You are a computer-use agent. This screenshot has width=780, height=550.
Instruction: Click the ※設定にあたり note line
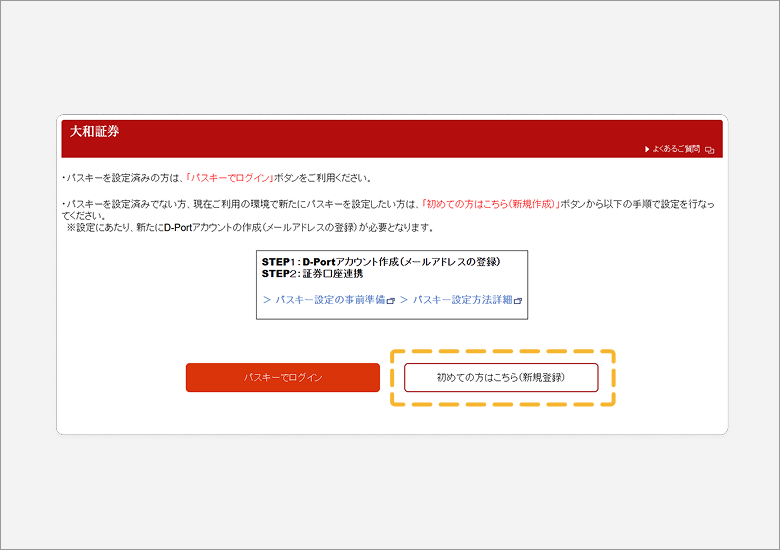(251, 227)
